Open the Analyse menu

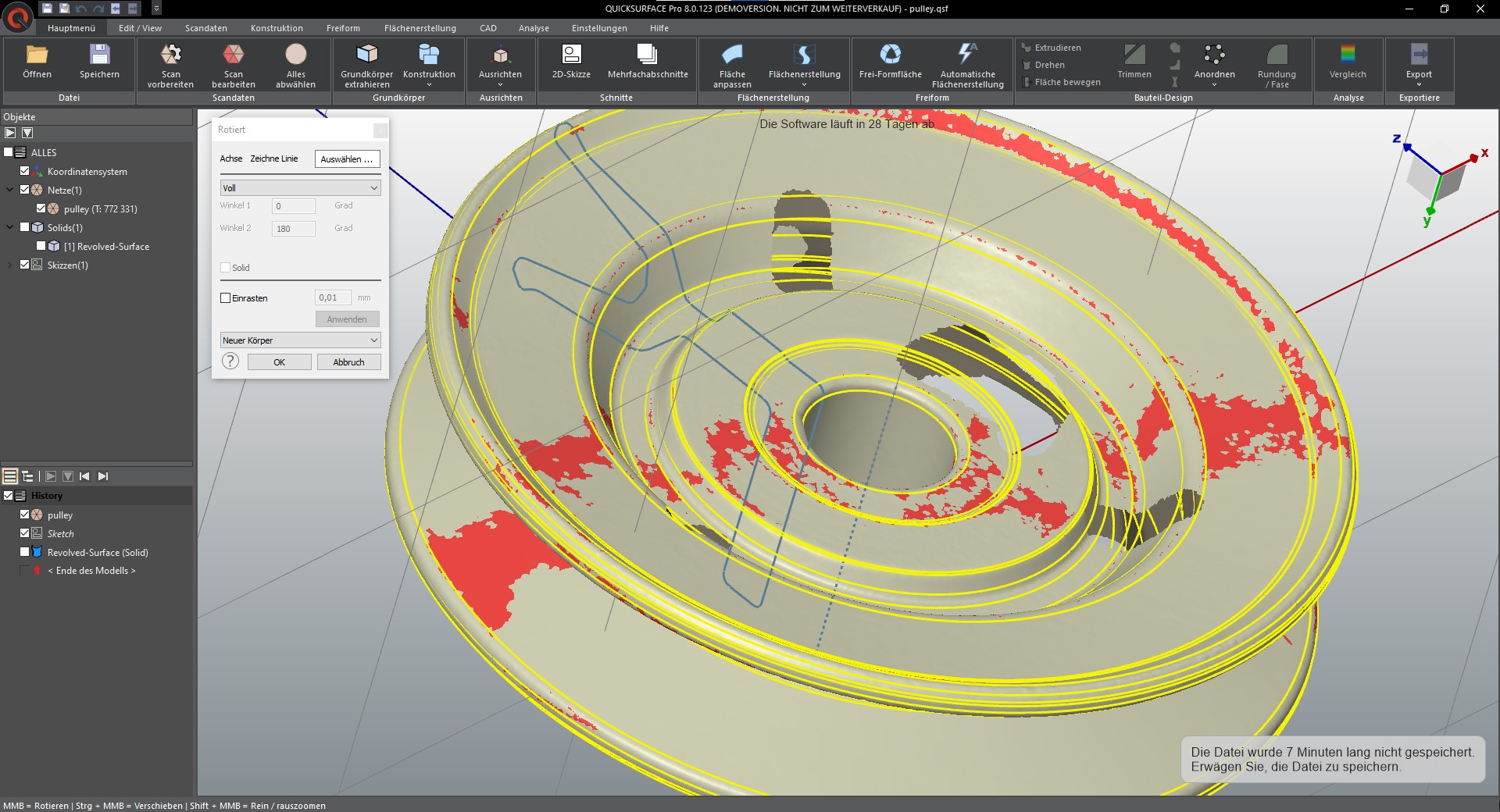tap(534, 28)
